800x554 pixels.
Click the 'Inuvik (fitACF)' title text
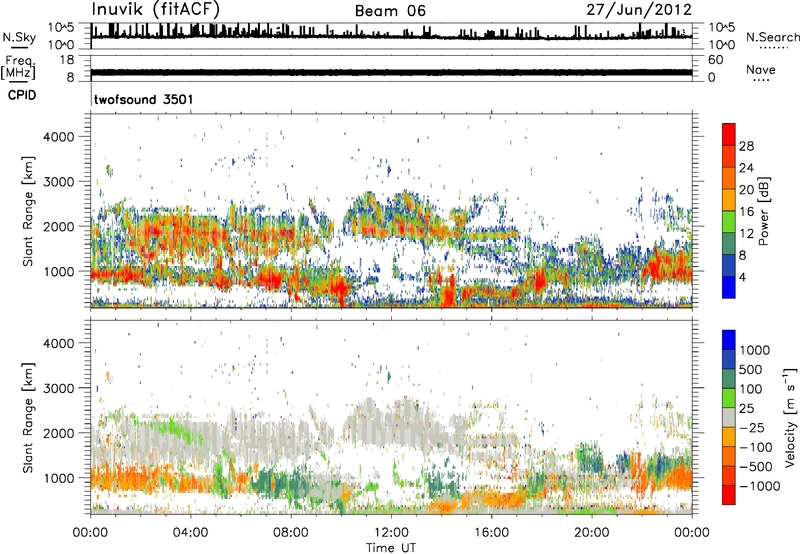coord(155,9)
